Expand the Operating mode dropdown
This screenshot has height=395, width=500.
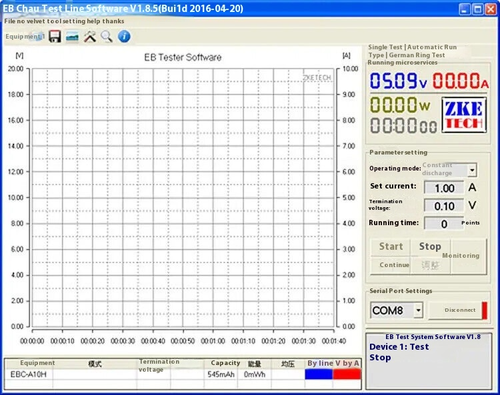(472, 170)
